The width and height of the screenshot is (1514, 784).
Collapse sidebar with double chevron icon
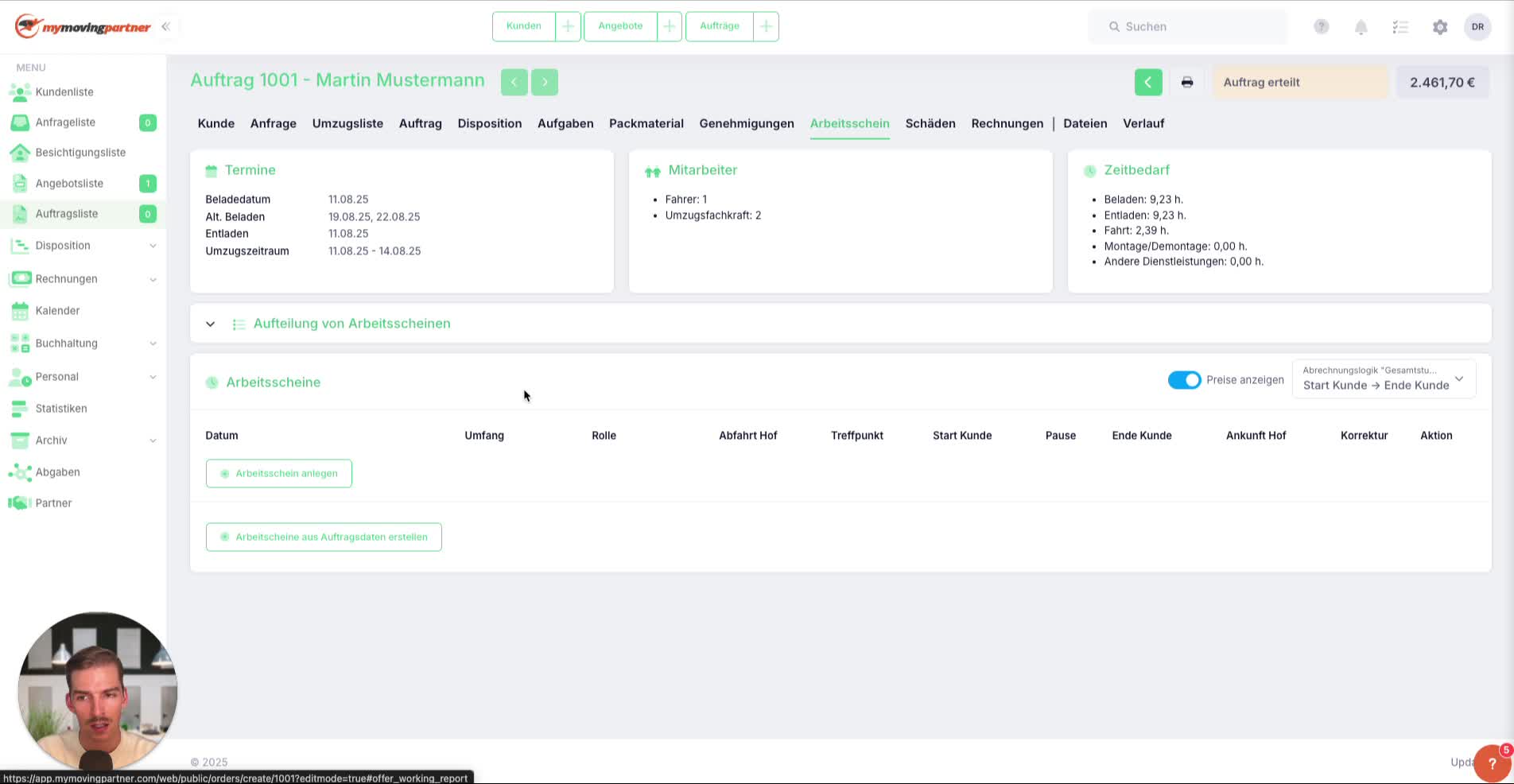pos(165,26)
